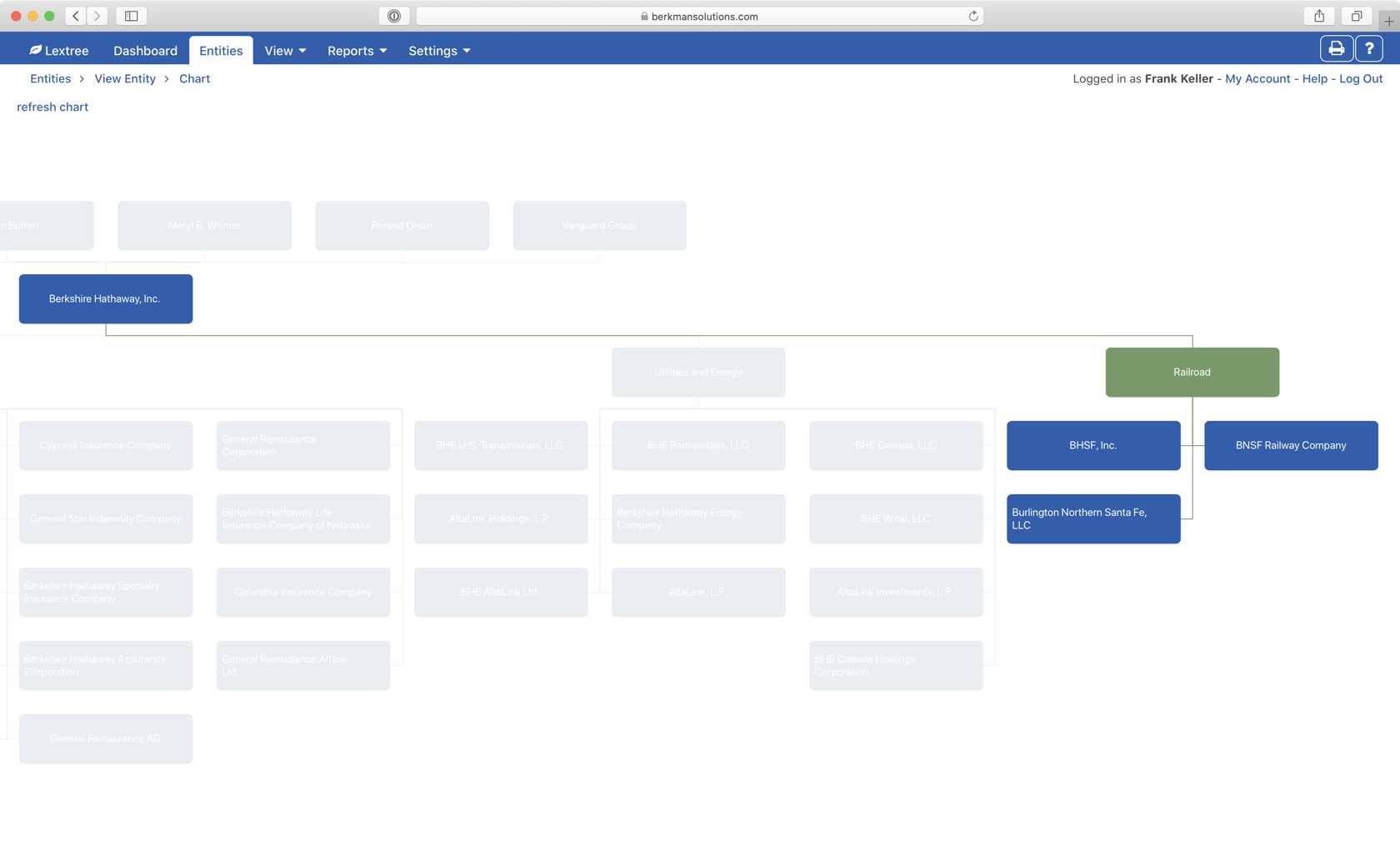Select the AltaLink, L.P. node
The image size is (1400, 856).
coord(698,592)
